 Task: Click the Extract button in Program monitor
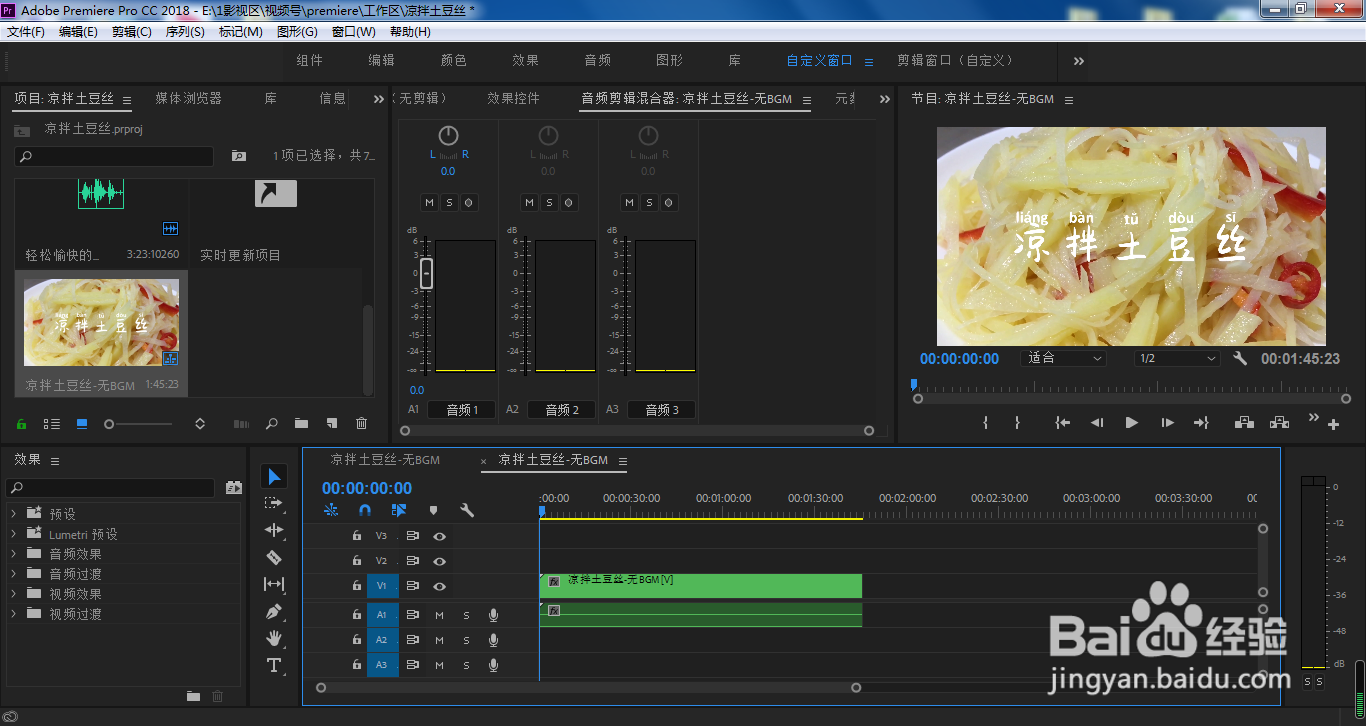(1279, 423)
